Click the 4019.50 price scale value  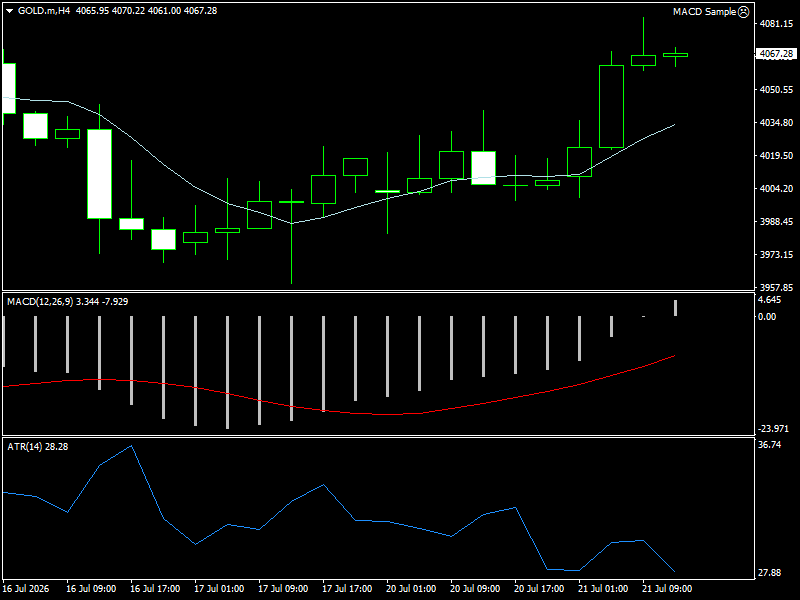coord(776,156)
